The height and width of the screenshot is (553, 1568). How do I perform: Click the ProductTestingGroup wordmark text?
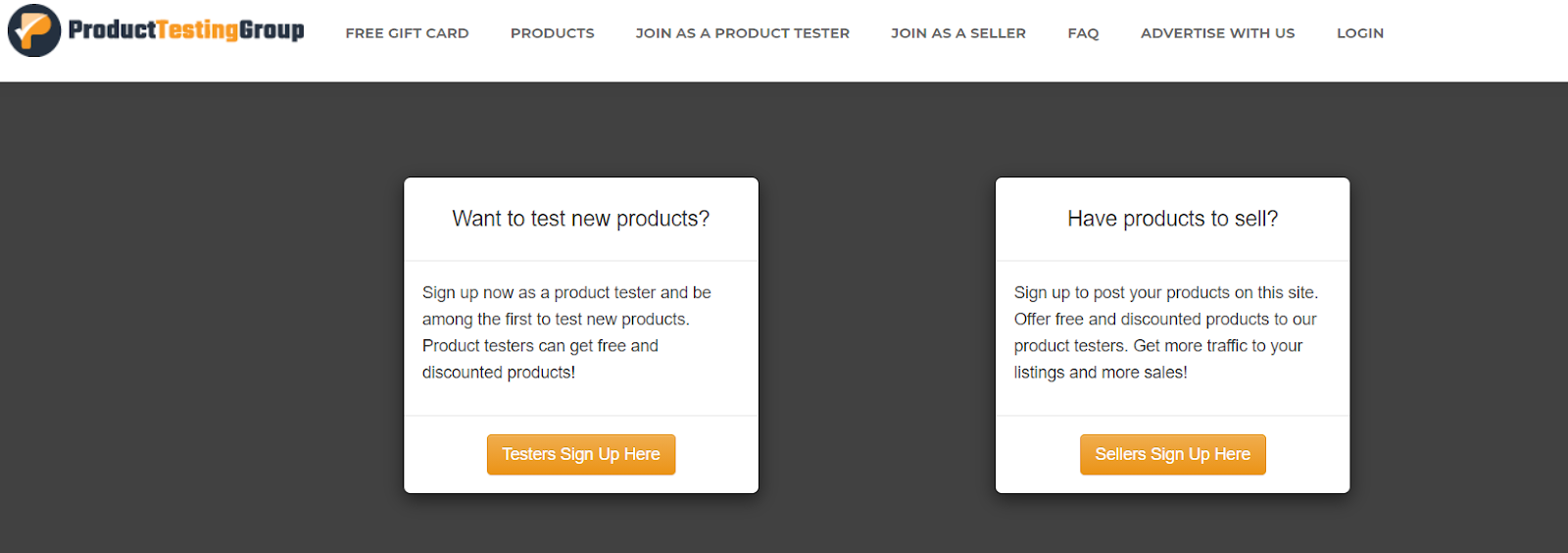186,30
